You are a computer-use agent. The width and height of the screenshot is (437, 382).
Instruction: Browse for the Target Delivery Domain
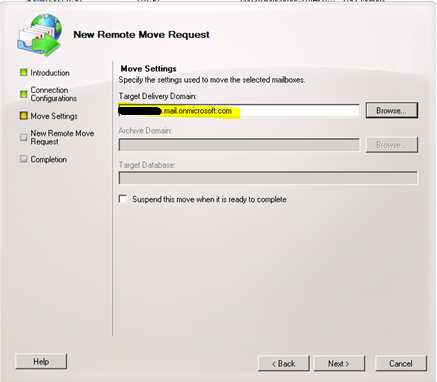391,110
